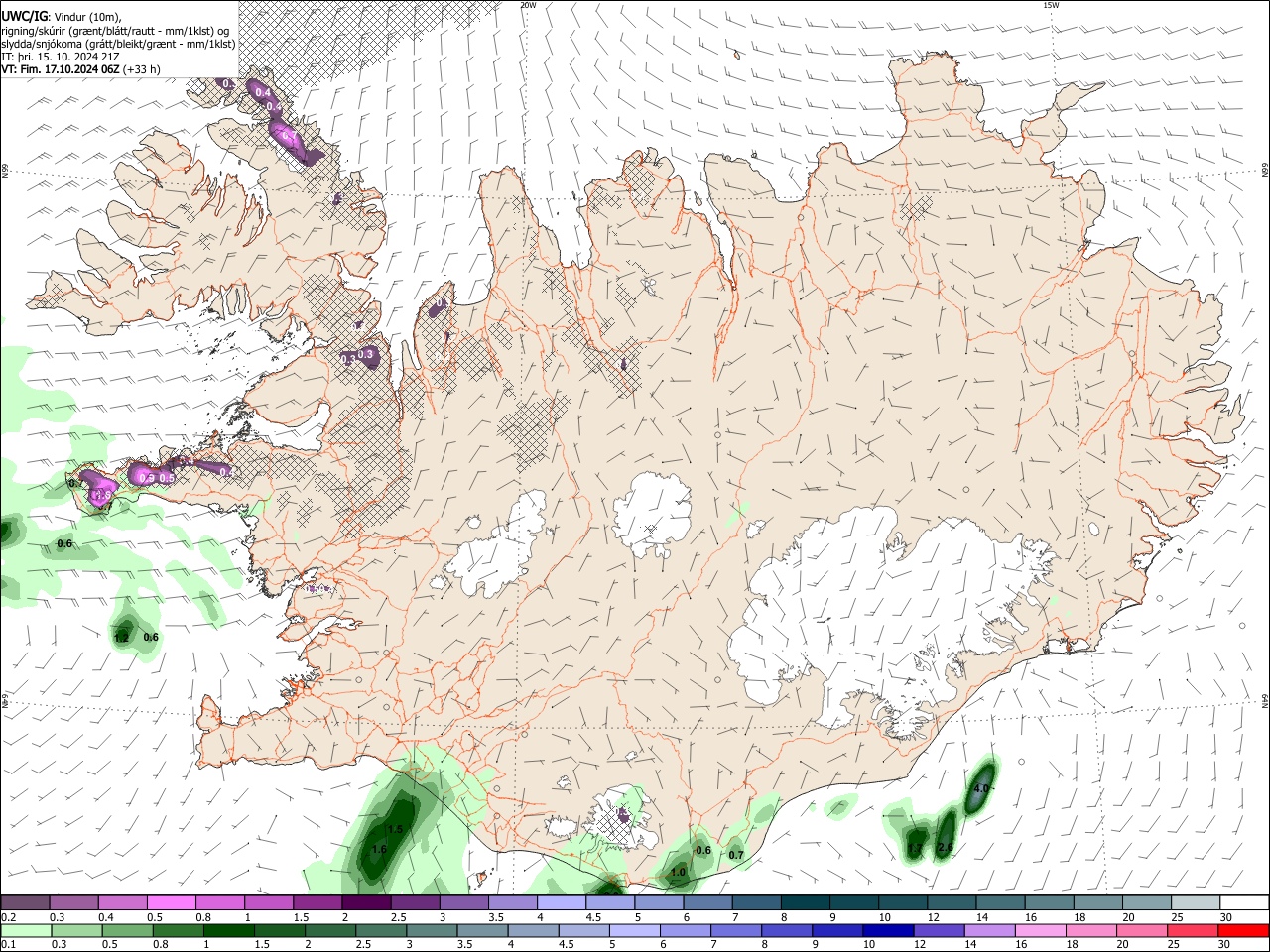Click the "0.2" label under the upper legend row
The width and height of the screenshot is (1270, 952).
(x=8, y=917)
